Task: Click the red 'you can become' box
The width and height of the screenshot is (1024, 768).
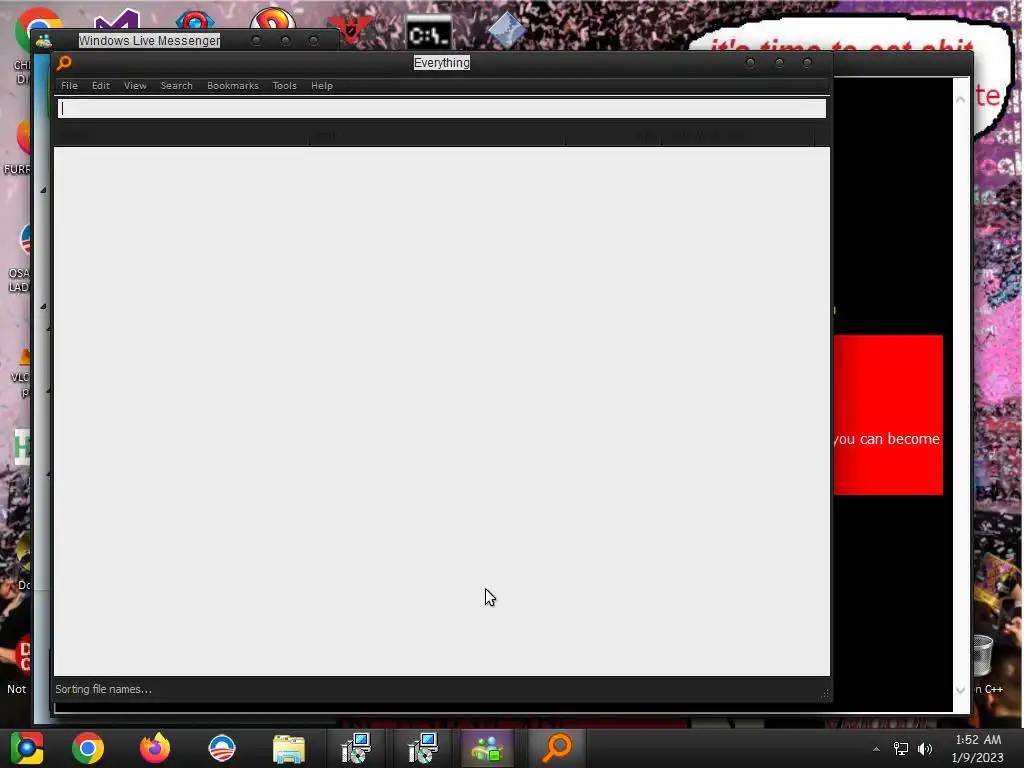Action: pyautogui.click(x=888, y=415)
